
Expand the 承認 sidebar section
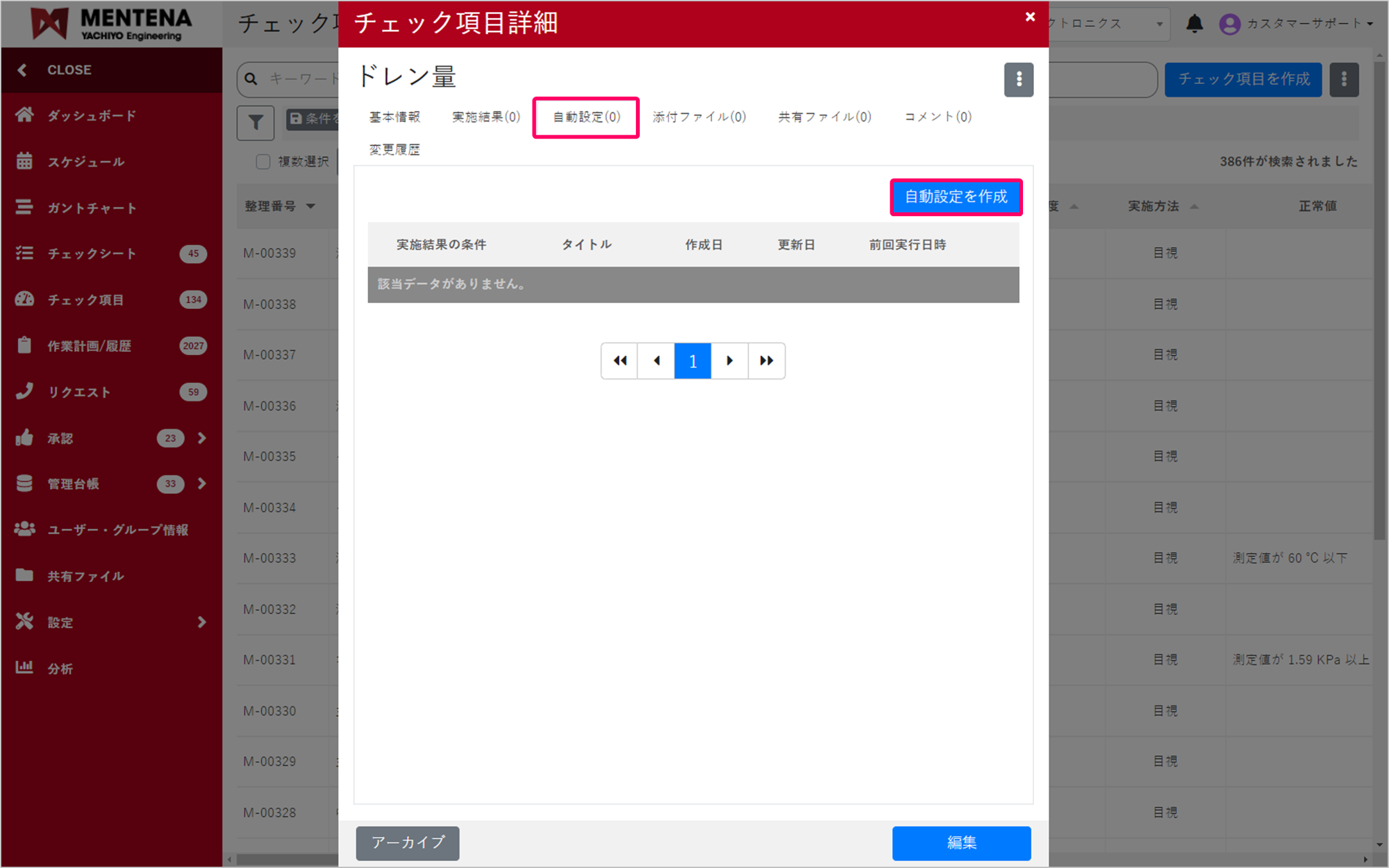coord(201,438)
